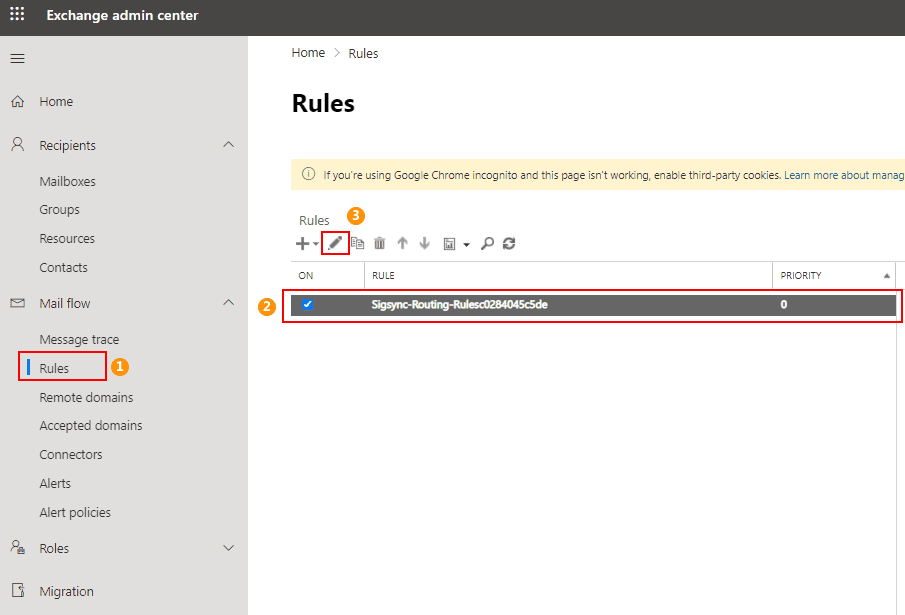Click the pencil edit rule icon
Viewport: 905px width, 615px height.
pyautogui.click(x=336, y=243)
